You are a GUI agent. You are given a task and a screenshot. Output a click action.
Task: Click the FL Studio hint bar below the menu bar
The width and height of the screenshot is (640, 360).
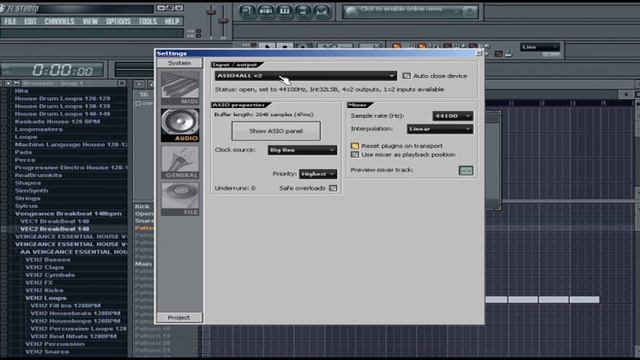coord(92,33)
